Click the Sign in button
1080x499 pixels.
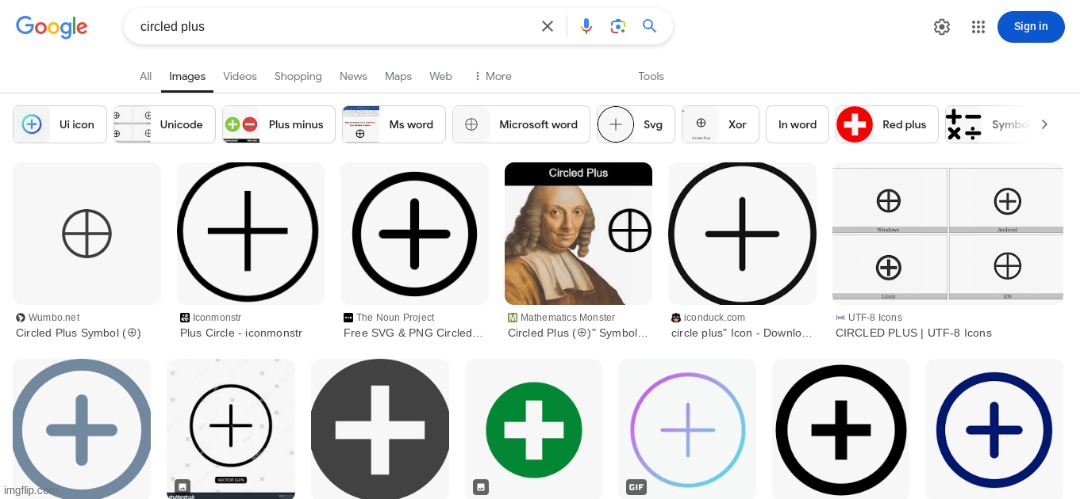(x=1030, y=27)
